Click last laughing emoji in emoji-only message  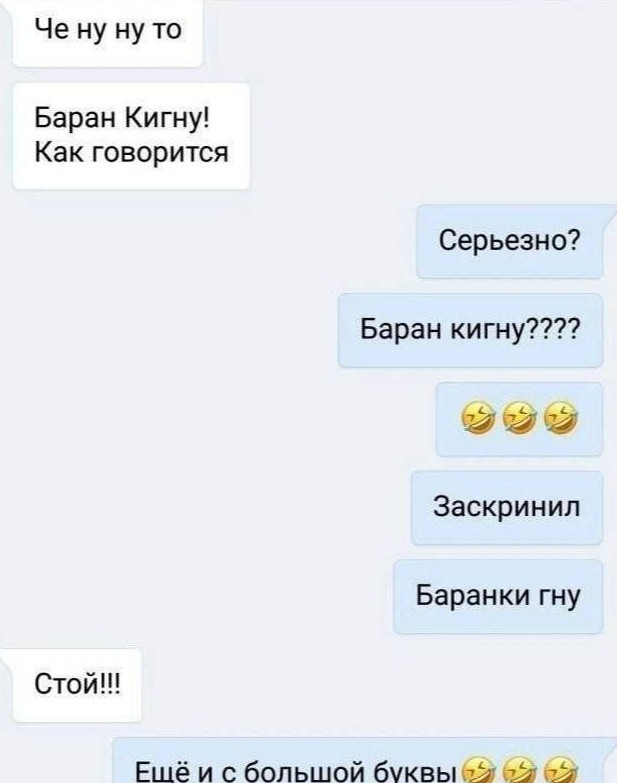(x=562, y=418)
